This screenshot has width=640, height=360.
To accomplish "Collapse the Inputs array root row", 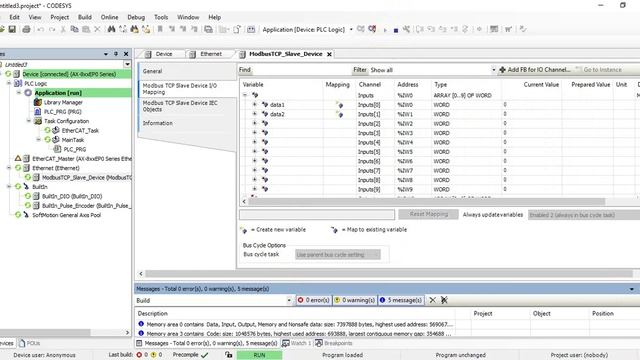I will [245, 95].
